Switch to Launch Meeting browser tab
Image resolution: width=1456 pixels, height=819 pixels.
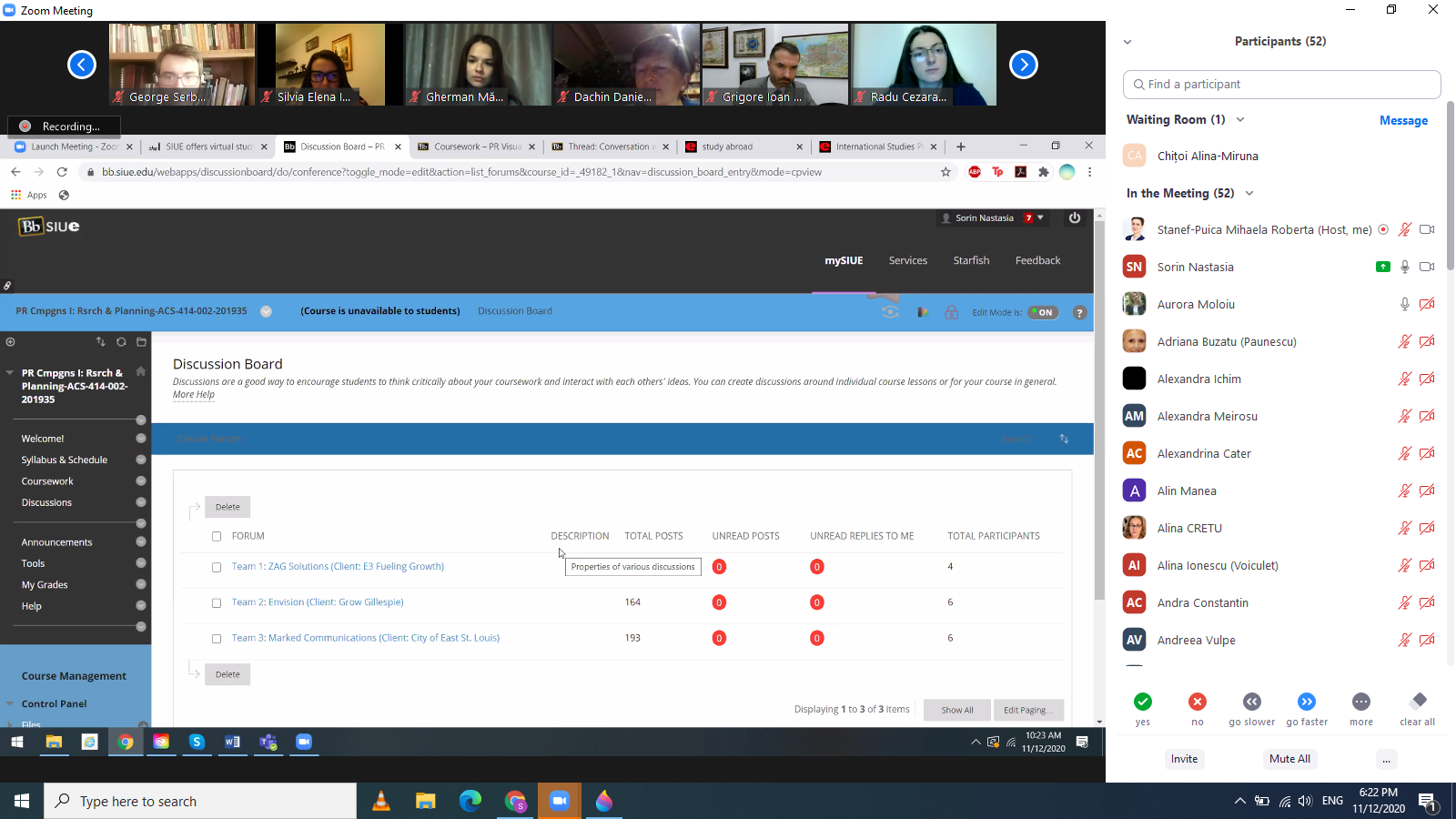[x=74, y=147]
